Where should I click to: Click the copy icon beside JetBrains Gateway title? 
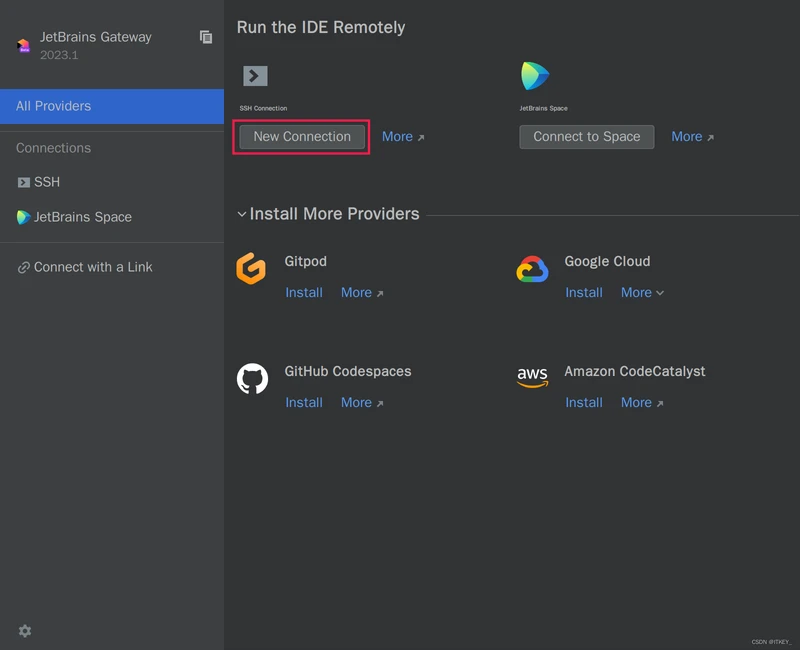click(206, 37)
